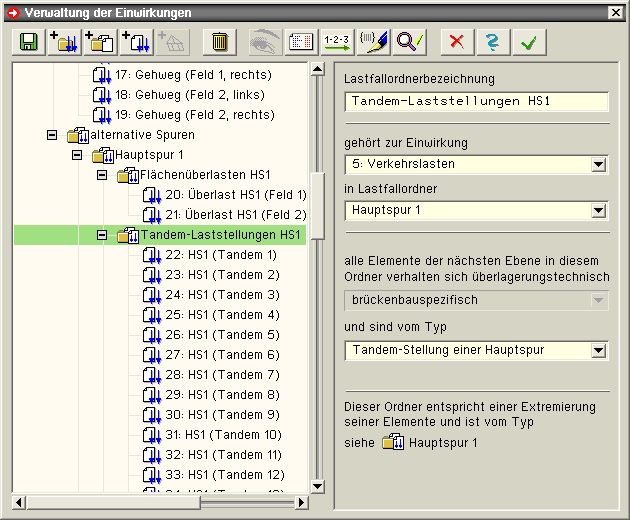Click the green save diskette icon
Viewport: 630px width, 520px height.
click(x=28, y=42)
